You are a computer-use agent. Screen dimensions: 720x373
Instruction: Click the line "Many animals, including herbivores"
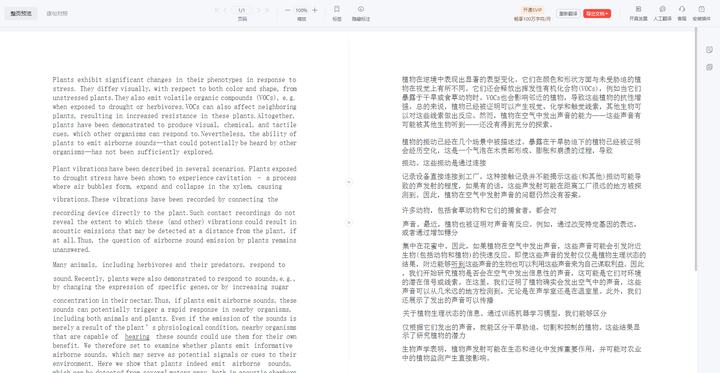click(x=169, y=265)
